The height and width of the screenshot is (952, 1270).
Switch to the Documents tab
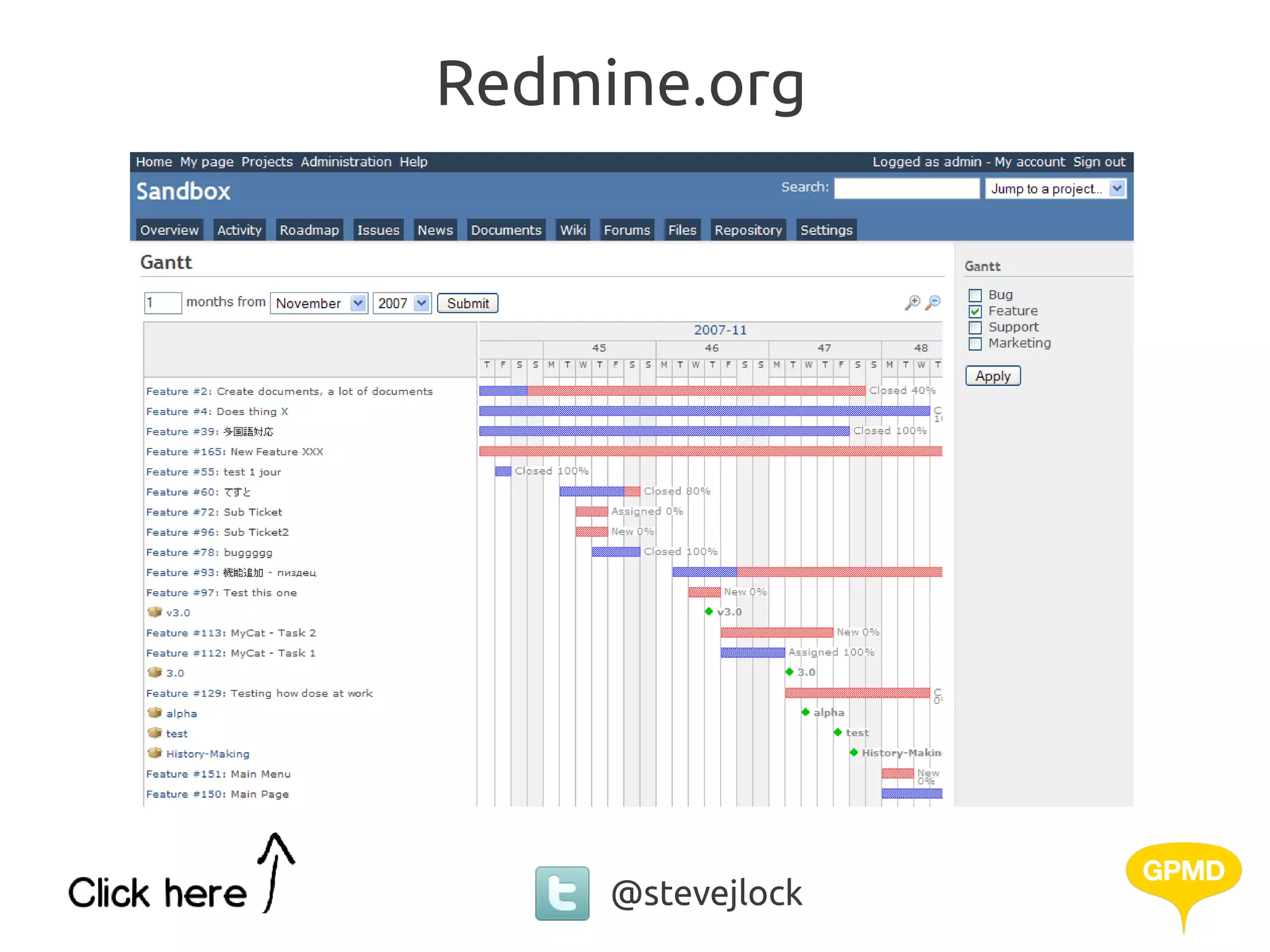pos(506,230)
